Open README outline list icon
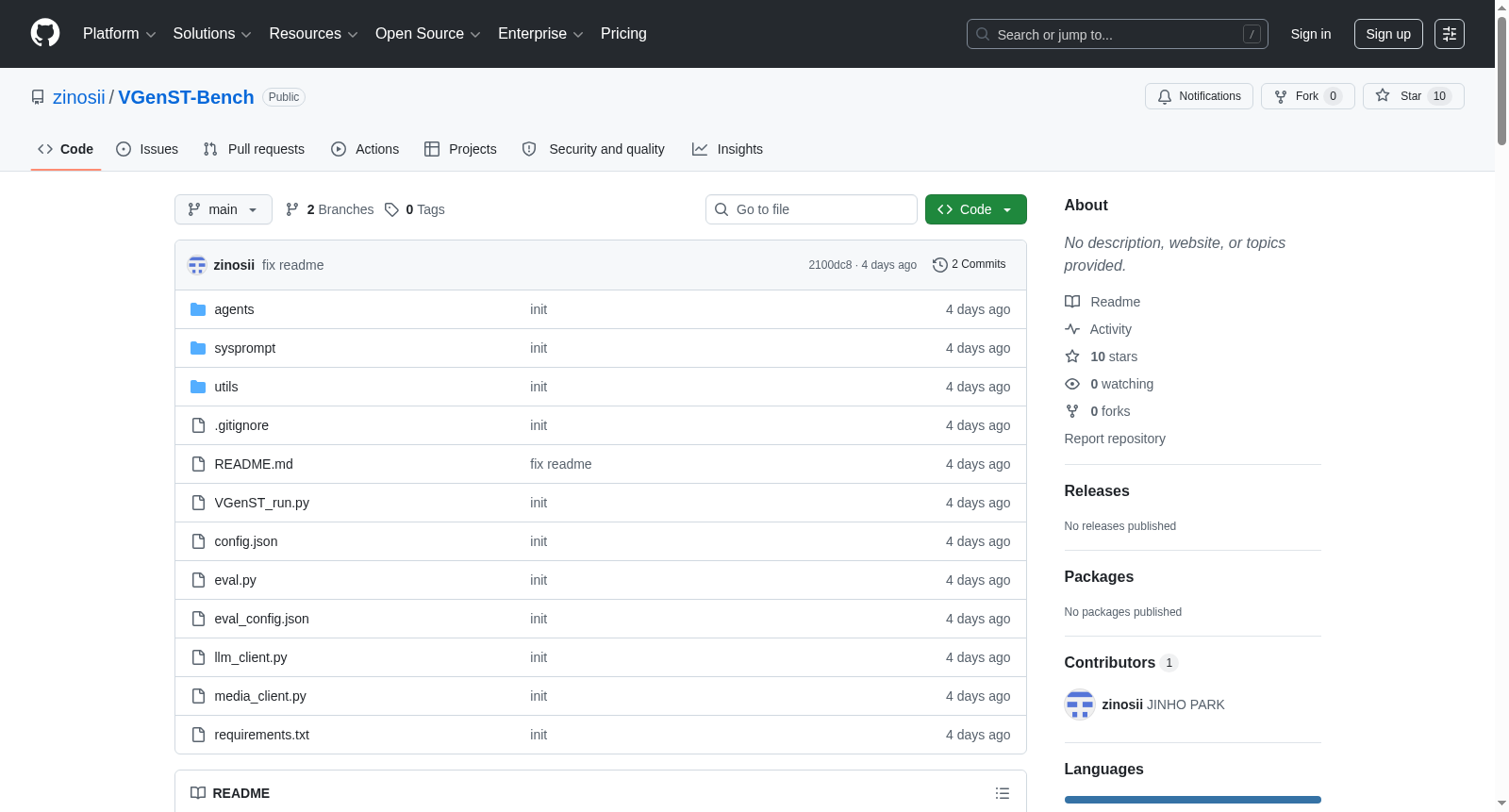This screenshot has width=1509, height=812. coord(1003,793)
